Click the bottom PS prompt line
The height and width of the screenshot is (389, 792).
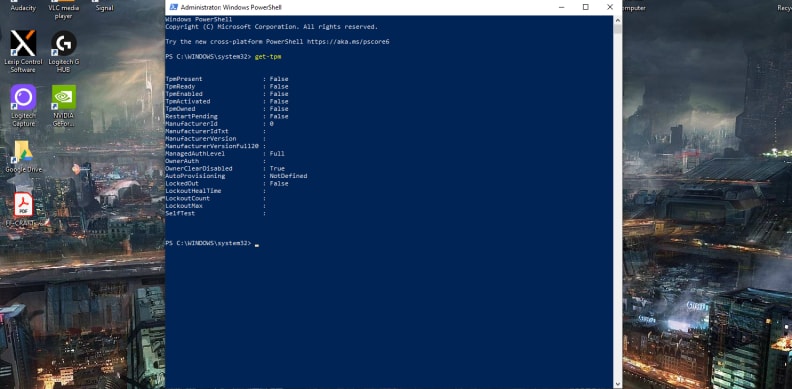tap(212, 244)
